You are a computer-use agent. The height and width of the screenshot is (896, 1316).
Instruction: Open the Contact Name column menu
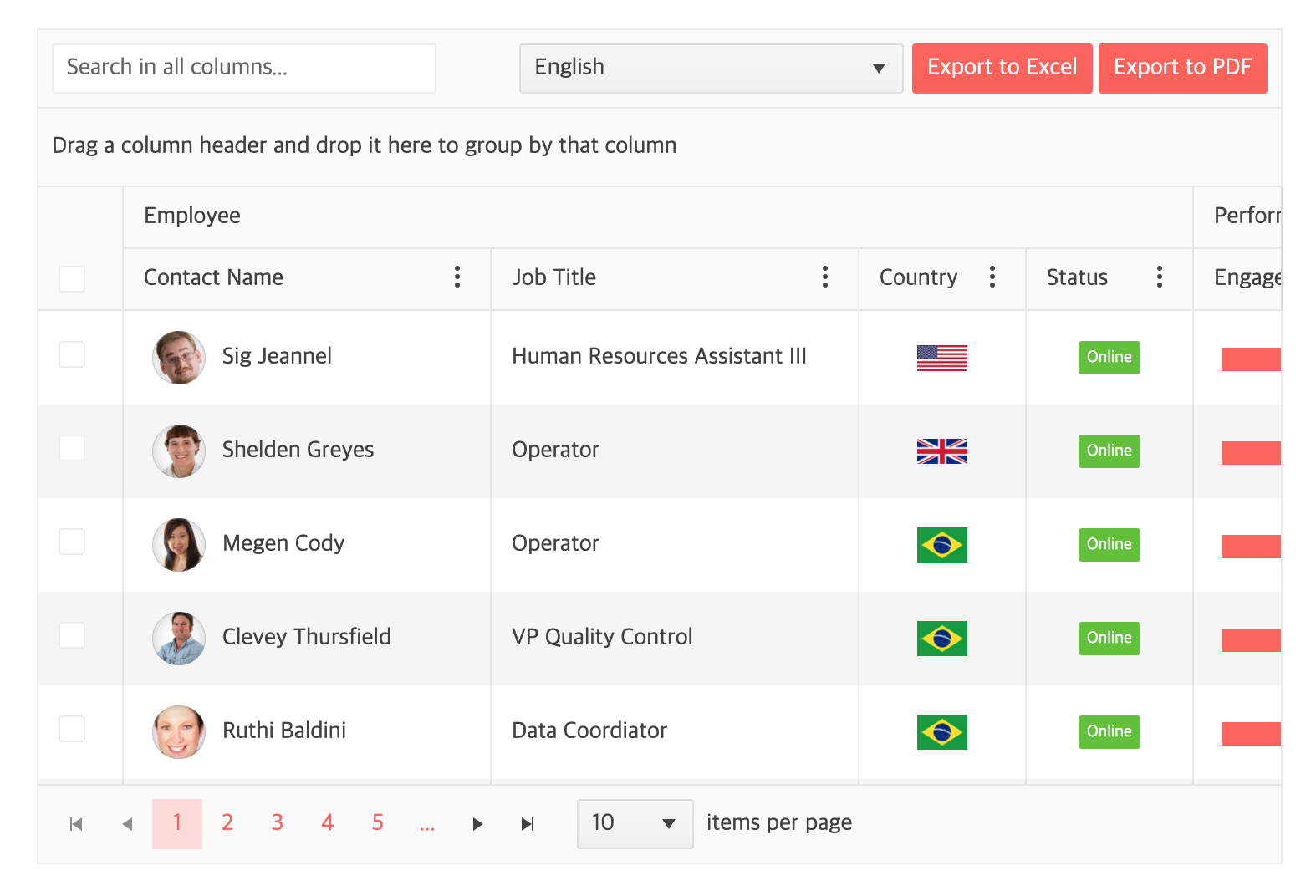click(457, 277)
